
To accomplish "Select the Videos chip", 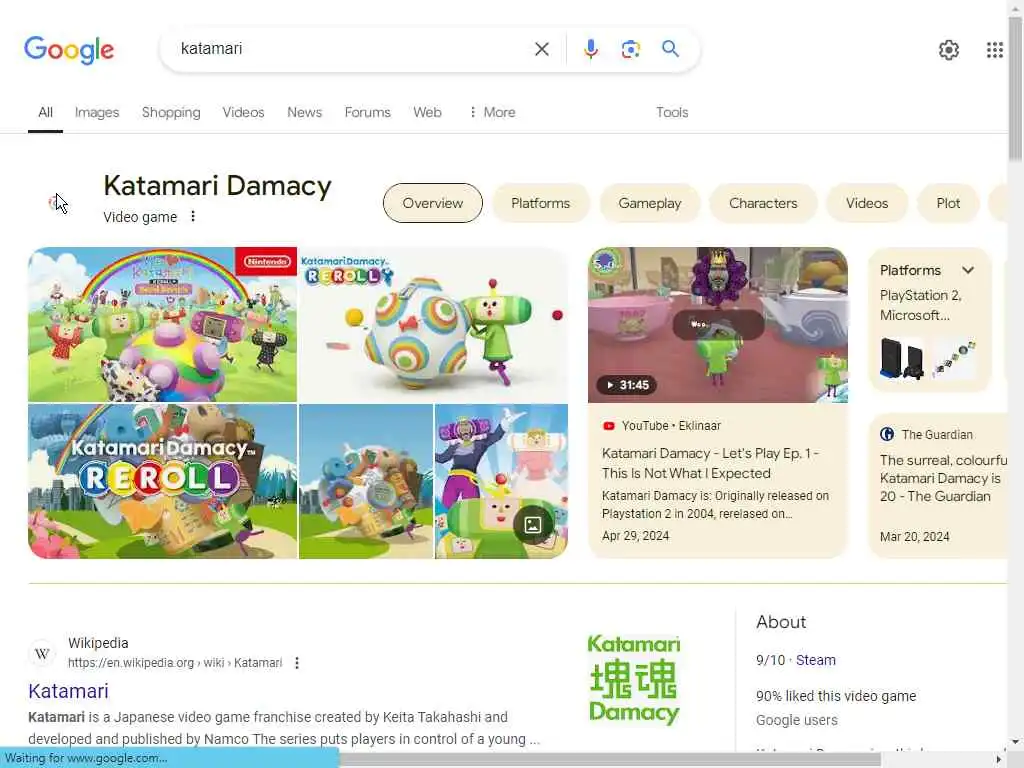I will point(867,203).
